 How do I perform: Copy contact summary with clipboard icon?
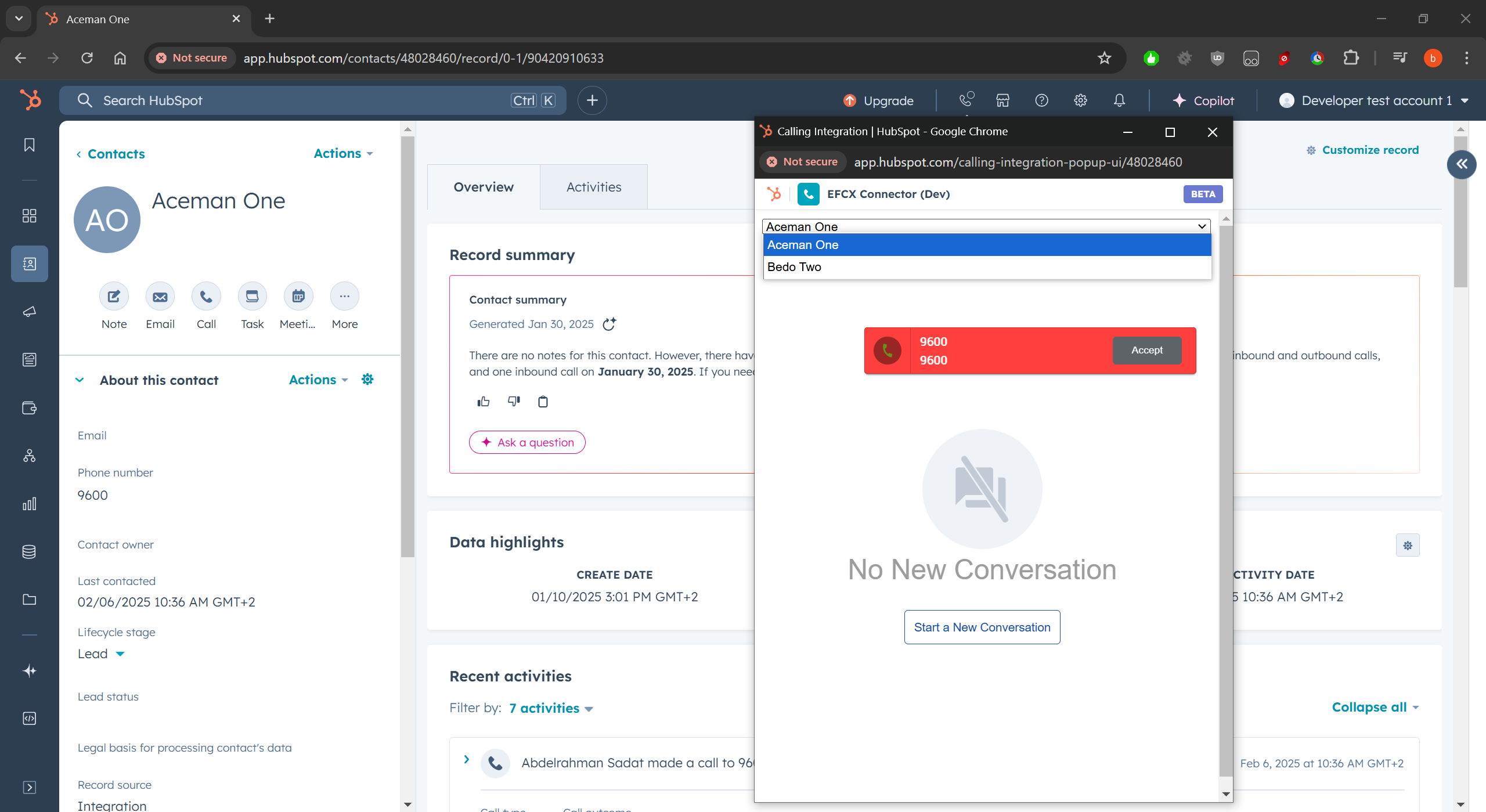click(x=543, y=402)
